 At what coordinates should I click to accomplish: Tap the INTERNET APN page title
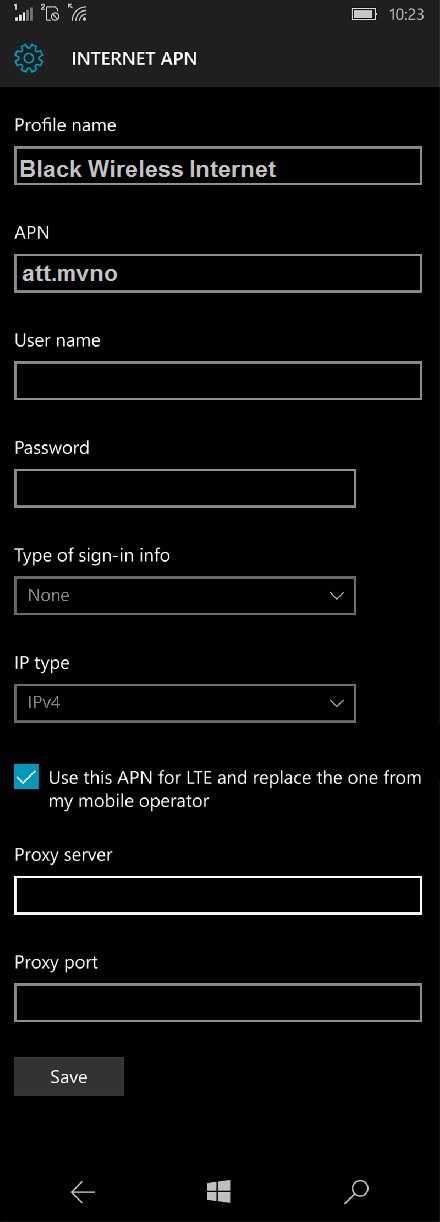click(134, 58)
